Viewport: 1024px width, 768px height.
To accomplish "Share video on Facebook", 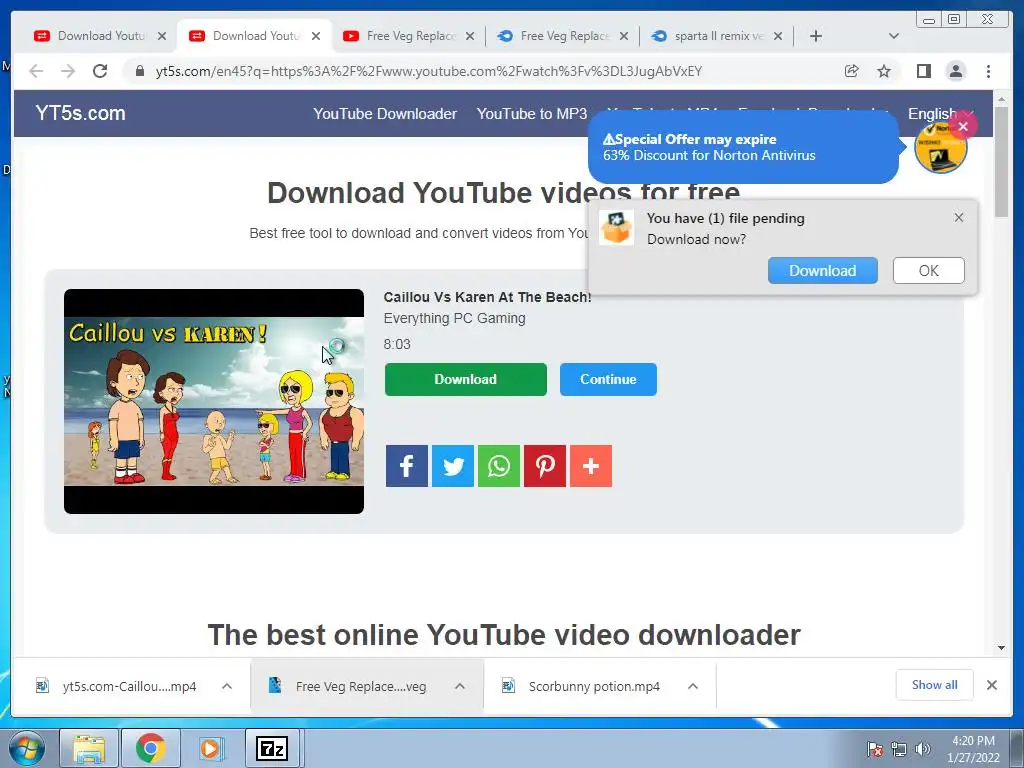I will 406,466.
